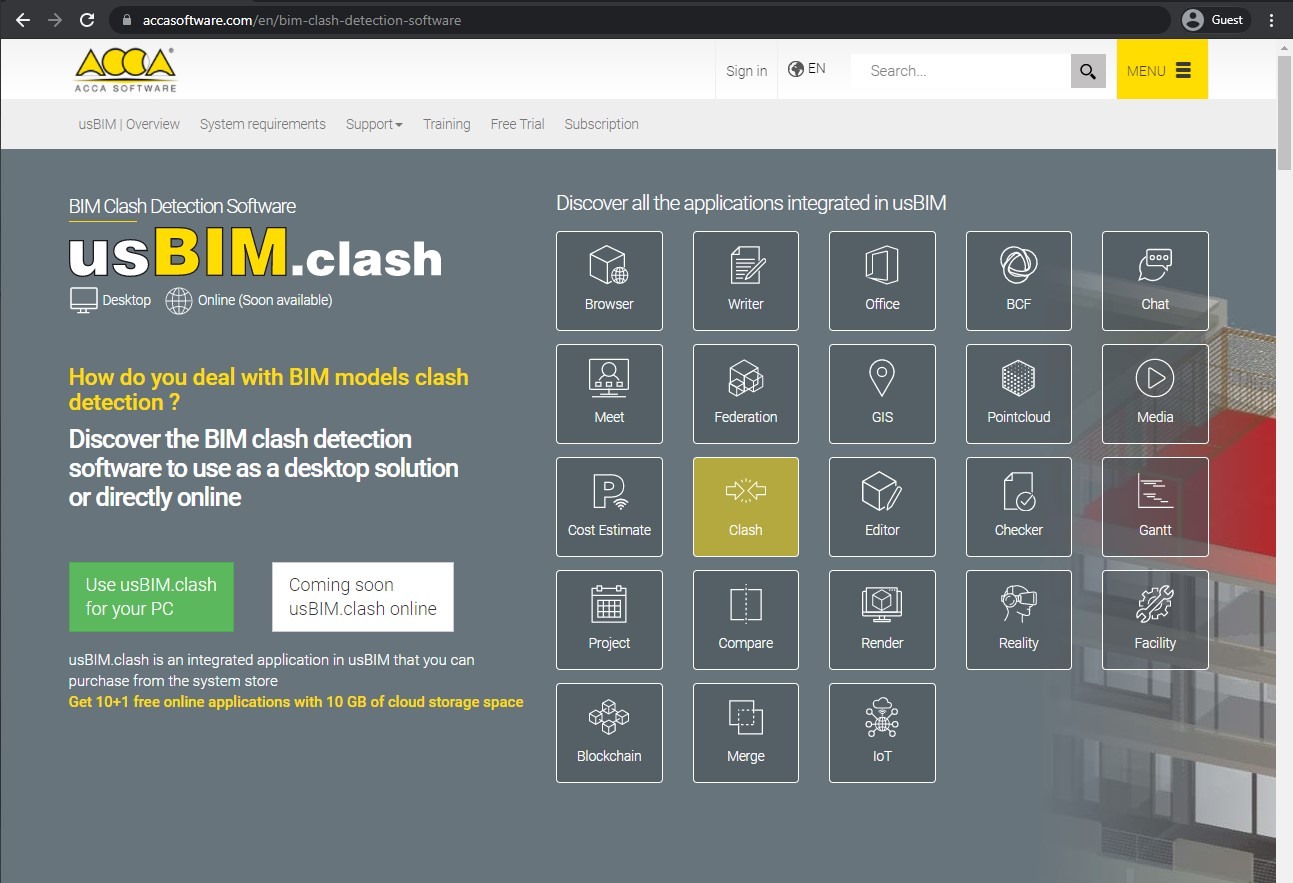Expand the Support dropdown menu
This screenshot has width=1293, height=883.
coord(374,124)
